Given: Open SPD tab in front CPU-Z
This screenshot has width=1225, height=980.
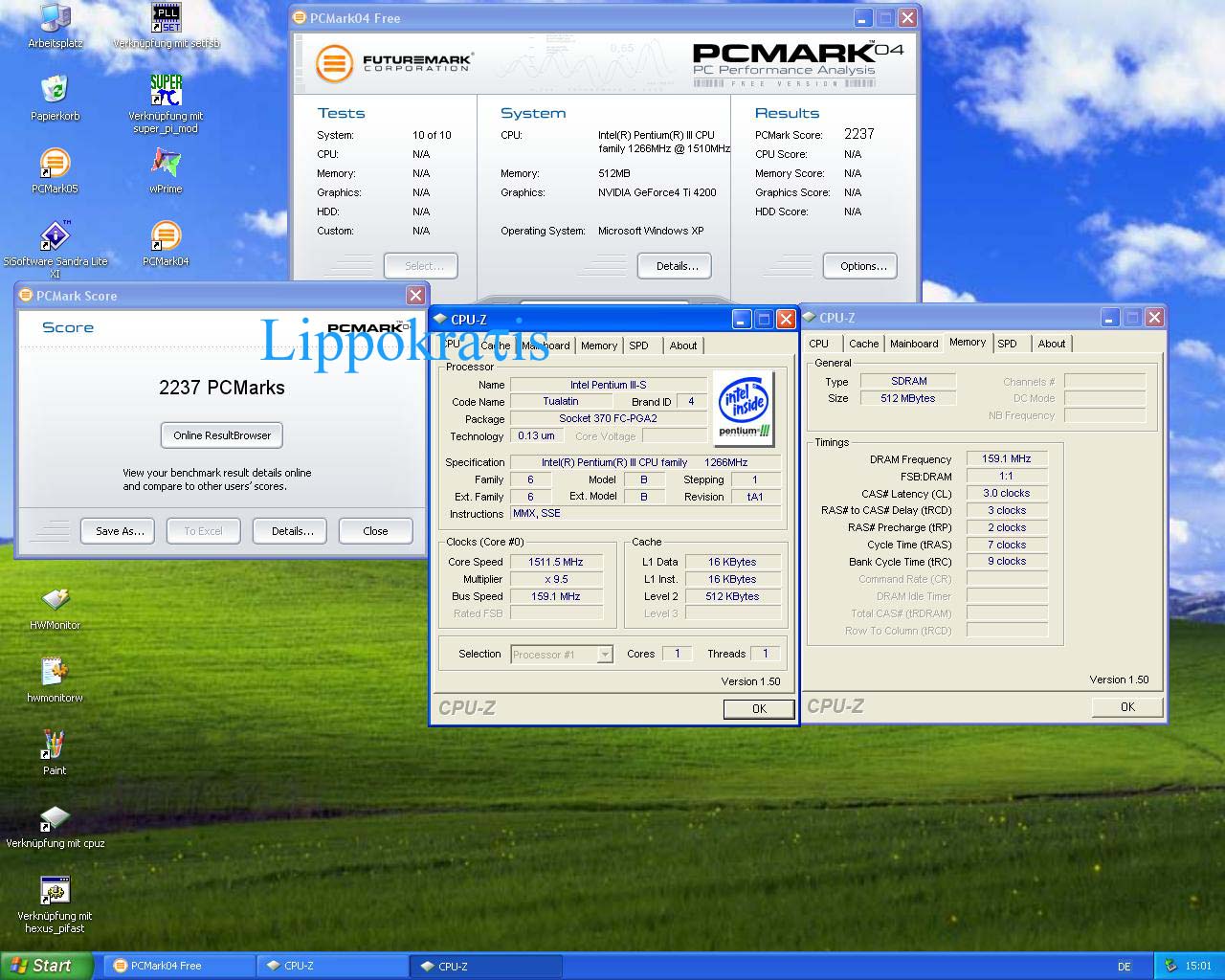Looking at the screenshot, I should coord(638,345).
